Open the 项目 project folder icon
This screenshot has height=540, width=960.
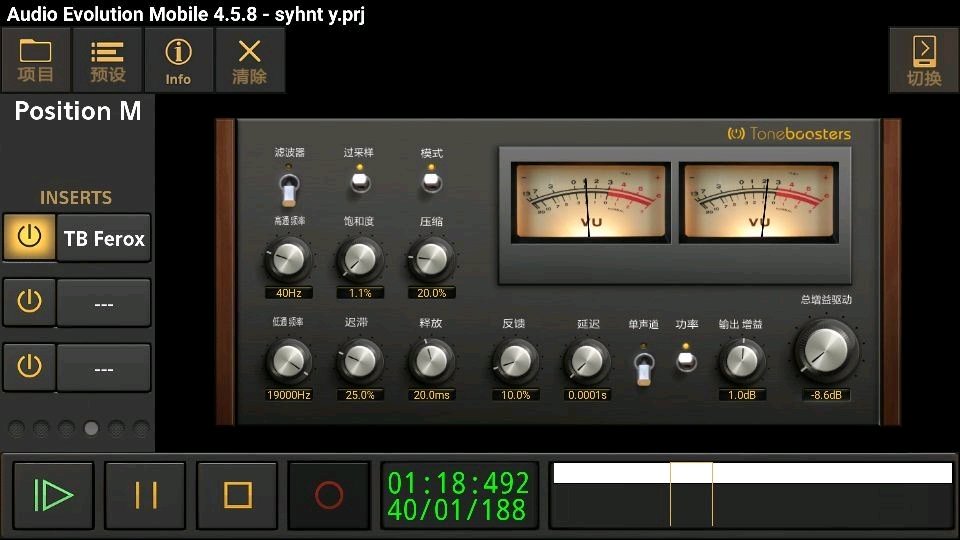[36, 60]
